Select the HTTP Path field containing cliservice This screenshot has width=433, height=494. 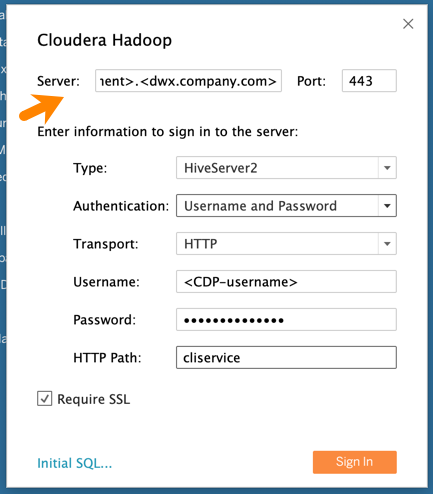click(x=286, y=357)
